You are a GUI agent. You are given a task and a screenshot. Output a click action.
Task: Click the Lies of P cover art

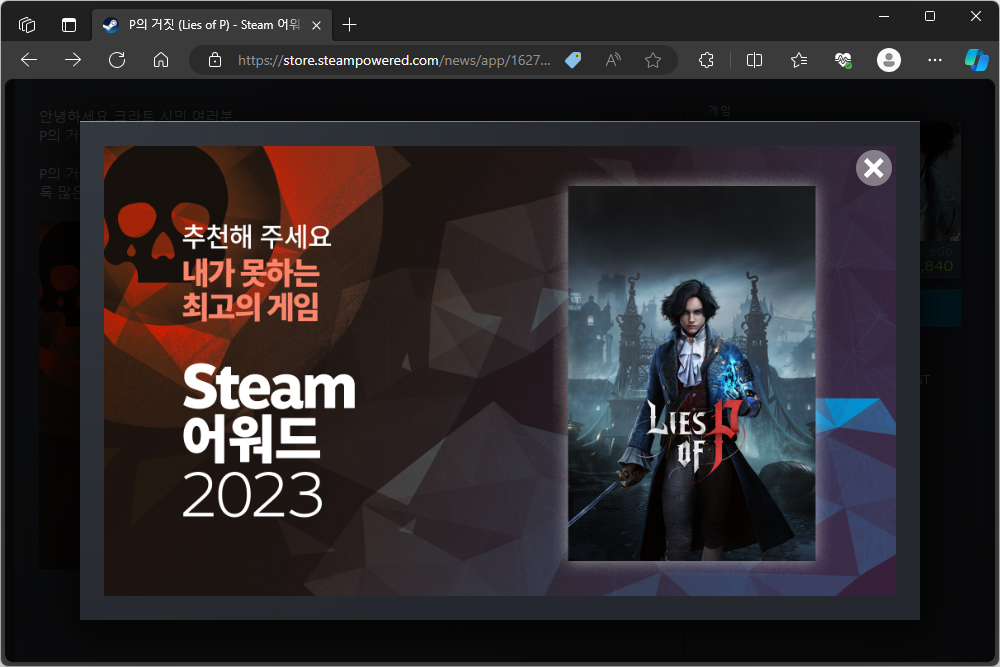pos(691,374)
